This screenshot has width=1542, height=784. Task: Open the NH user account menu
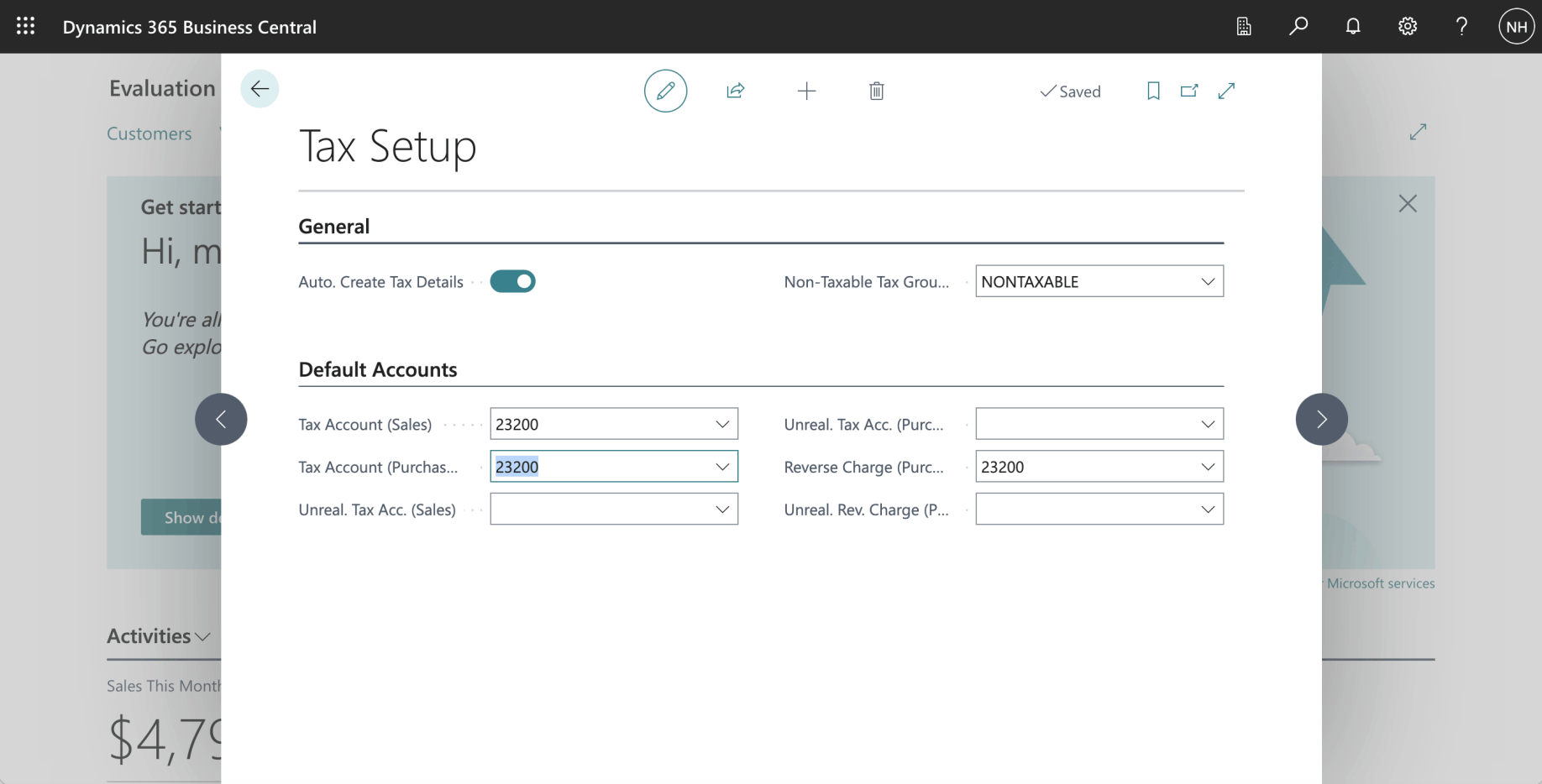click(x=1516, y=26)
